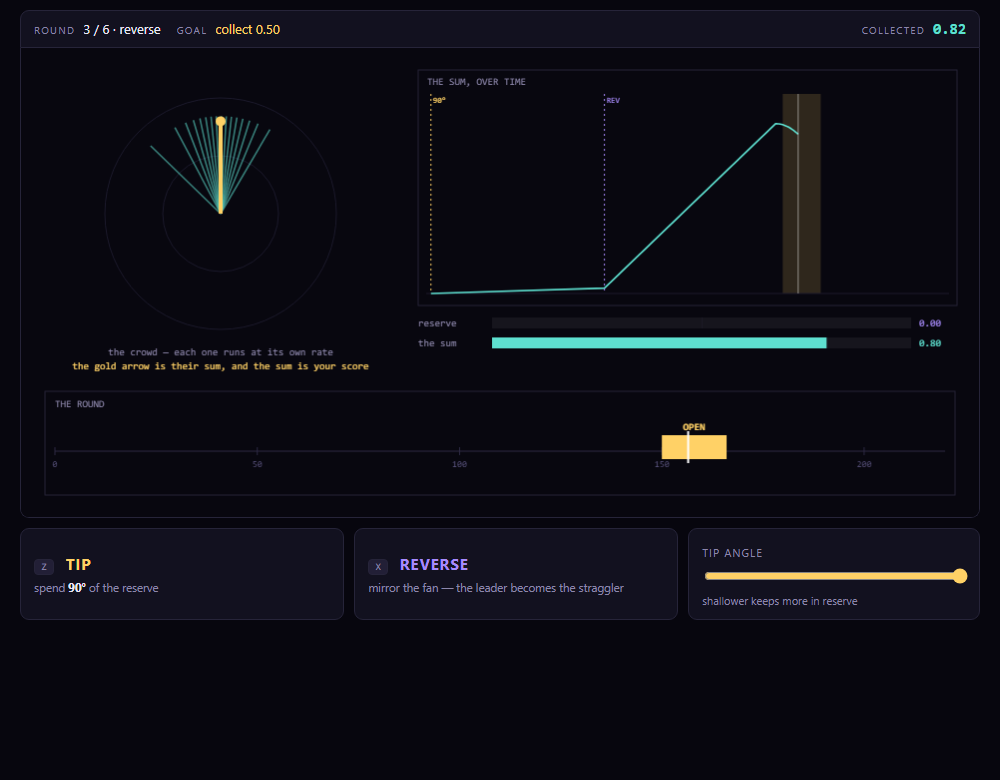Screen dimensions: 1000x780
Task: Click the '100' tick label on the timeline
Action: [459, 464]
